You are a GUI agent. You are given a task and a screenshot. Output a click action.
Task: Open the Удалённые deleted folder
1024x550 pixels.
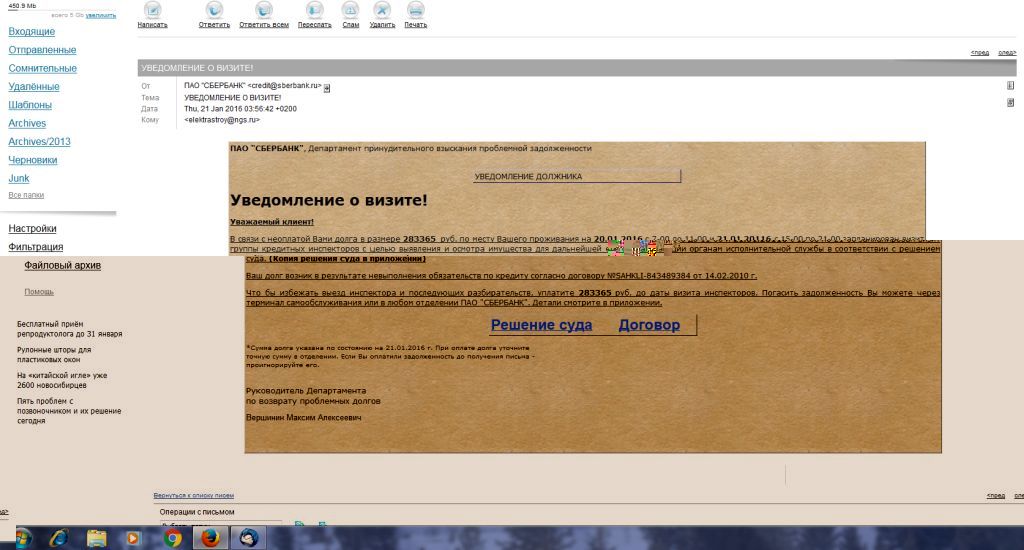click(33, 86)
